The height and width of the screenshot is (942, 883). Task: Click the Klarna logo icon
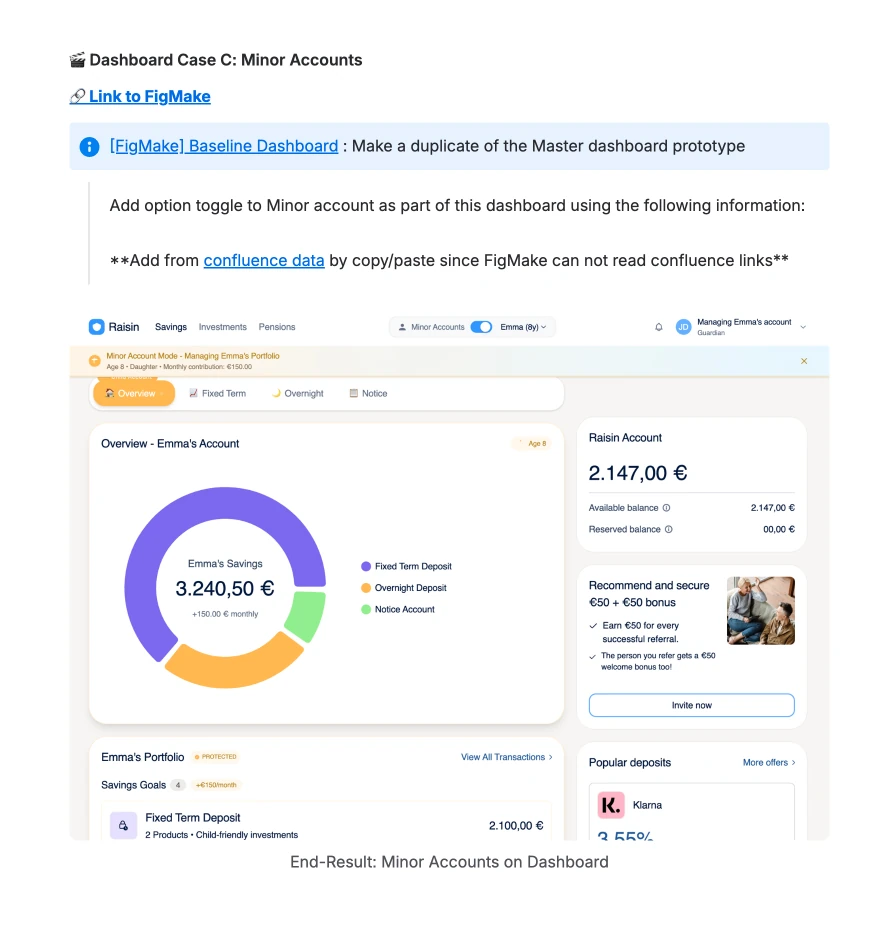(611, 805)
